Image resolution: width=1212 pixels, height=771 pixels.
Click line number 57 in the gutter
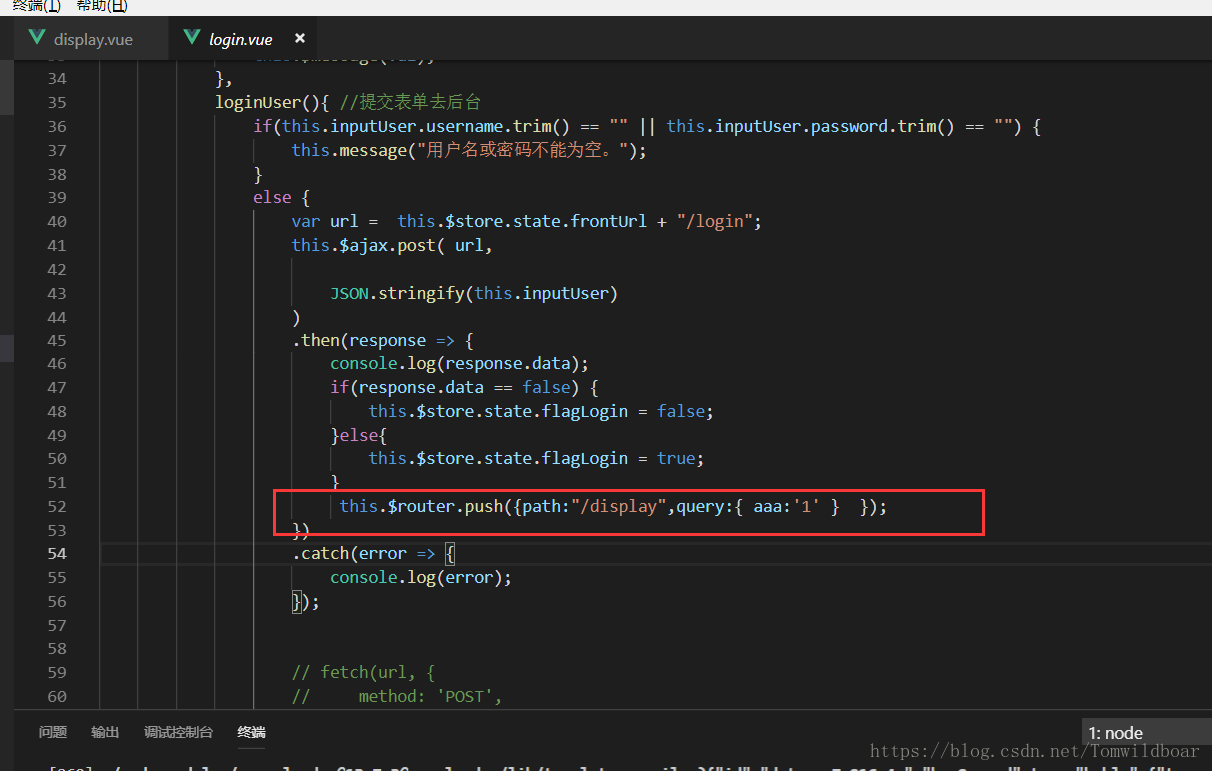[x=57, y=625]
